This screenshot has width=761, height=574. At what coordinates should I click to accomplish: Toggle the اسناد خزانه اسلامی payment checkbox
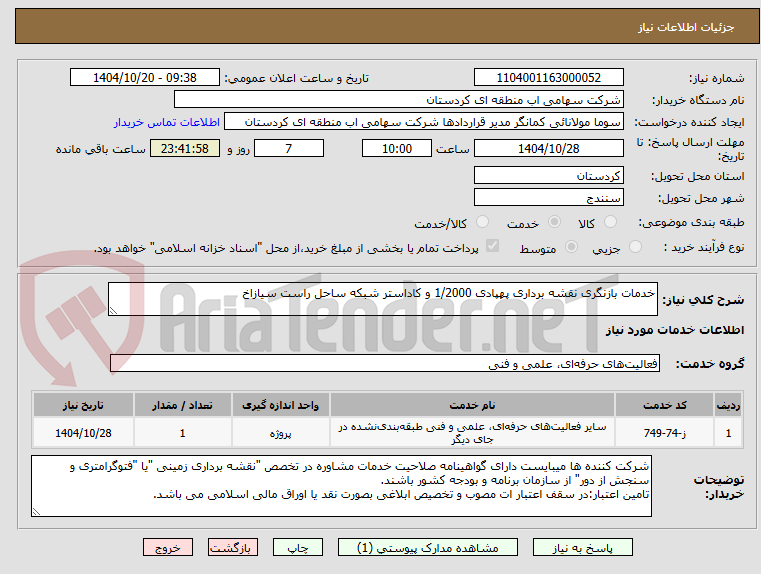(492, 246)
